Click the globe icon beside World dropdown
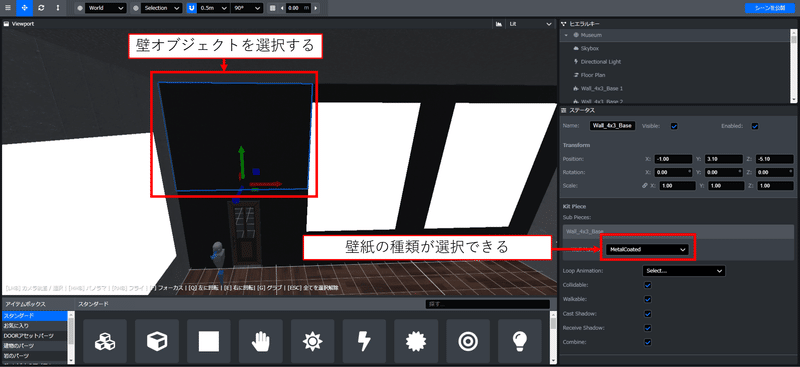The width and height of the screenshot is (800, 367). coord(80,8)
